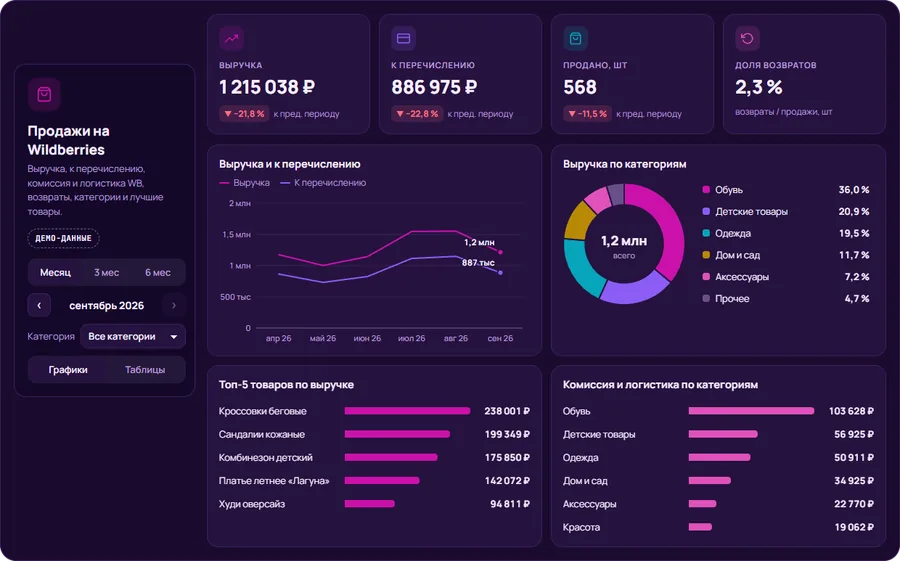Screen dimensions: 900x561
Task: Click the 56 925 ₽ commission value
Action: tap(854, 434)
